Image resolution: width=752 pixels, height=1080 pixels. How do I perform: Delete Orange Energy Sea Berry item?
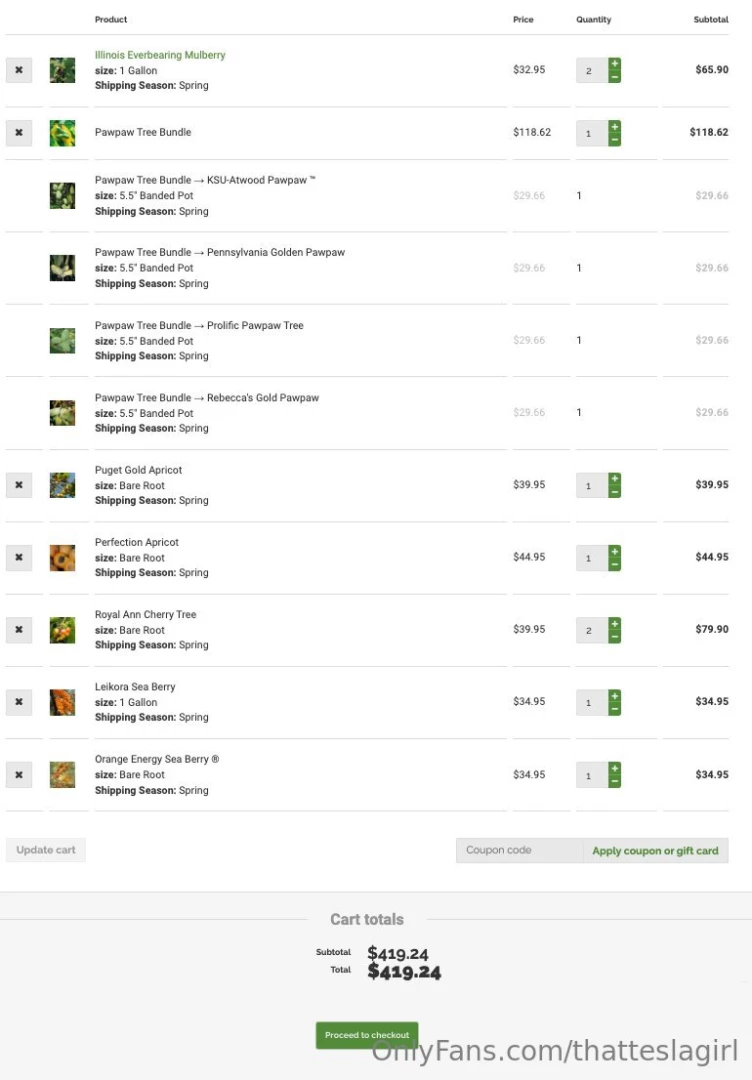(19, 774)
